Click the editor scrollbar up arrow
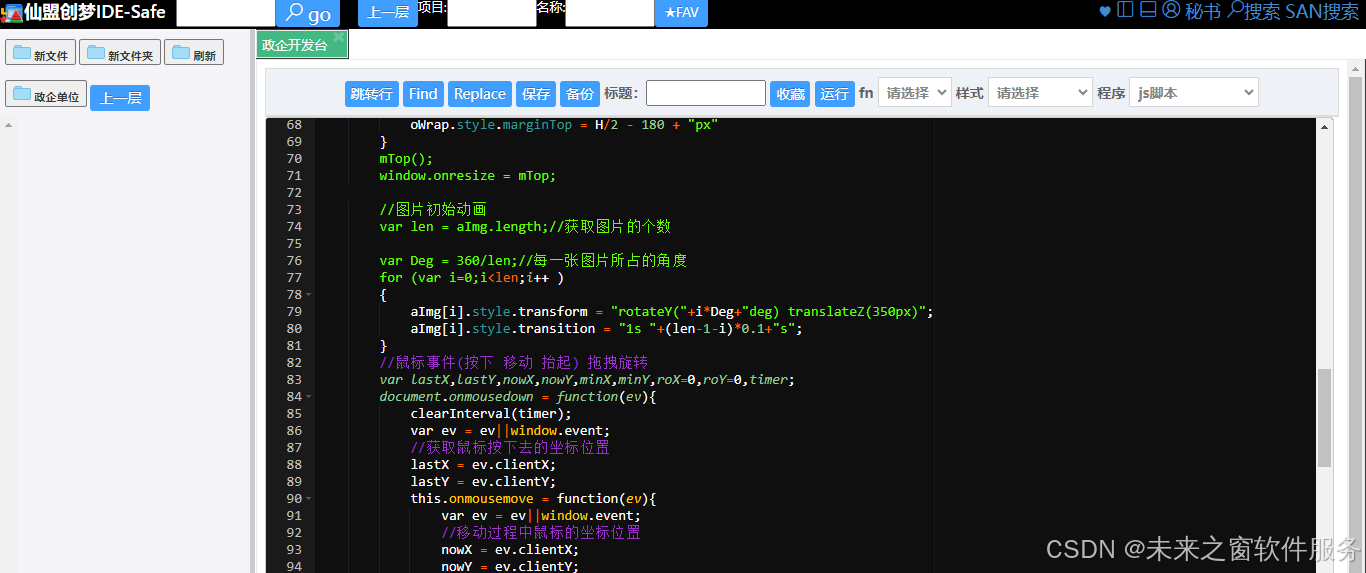The width and height of the screenshot is (1366, 573). coord(1324,125)
